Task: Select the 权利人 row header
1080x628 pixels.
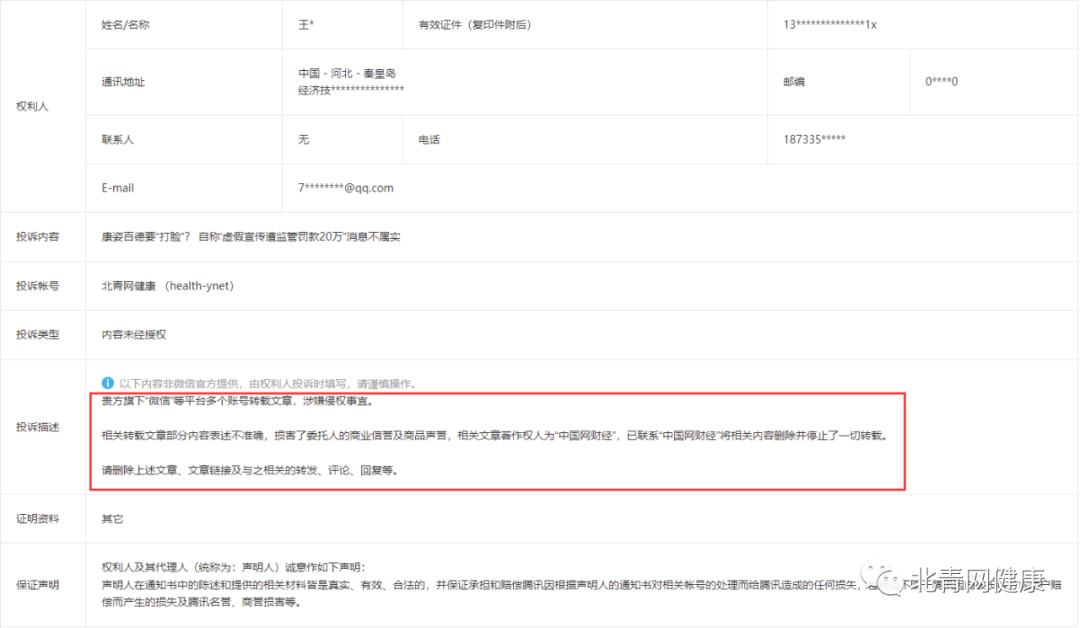Action: [x=32, y=106]
